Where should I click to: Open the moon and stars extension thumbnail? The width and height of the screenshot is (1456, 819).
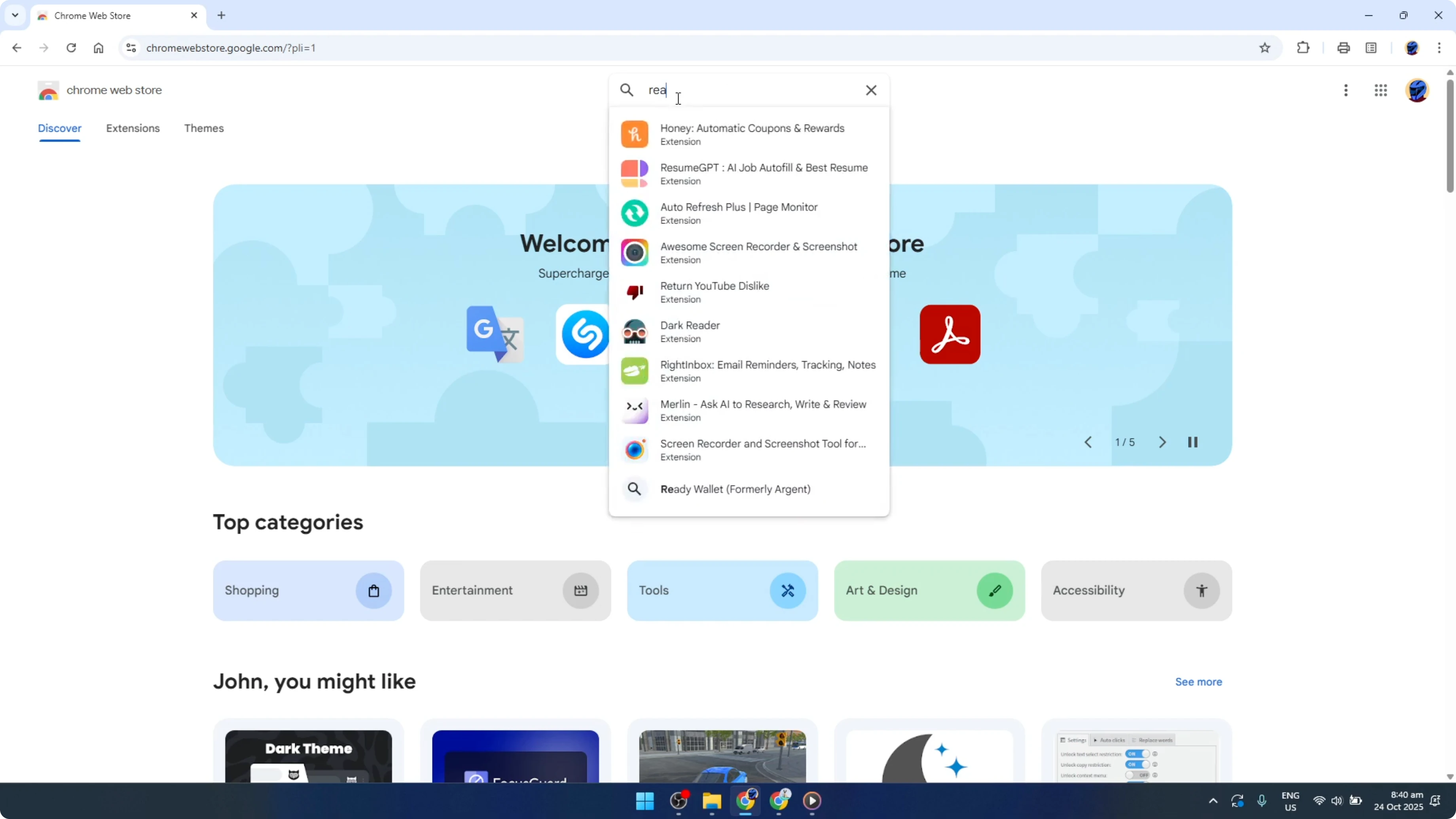click(929, 756)
